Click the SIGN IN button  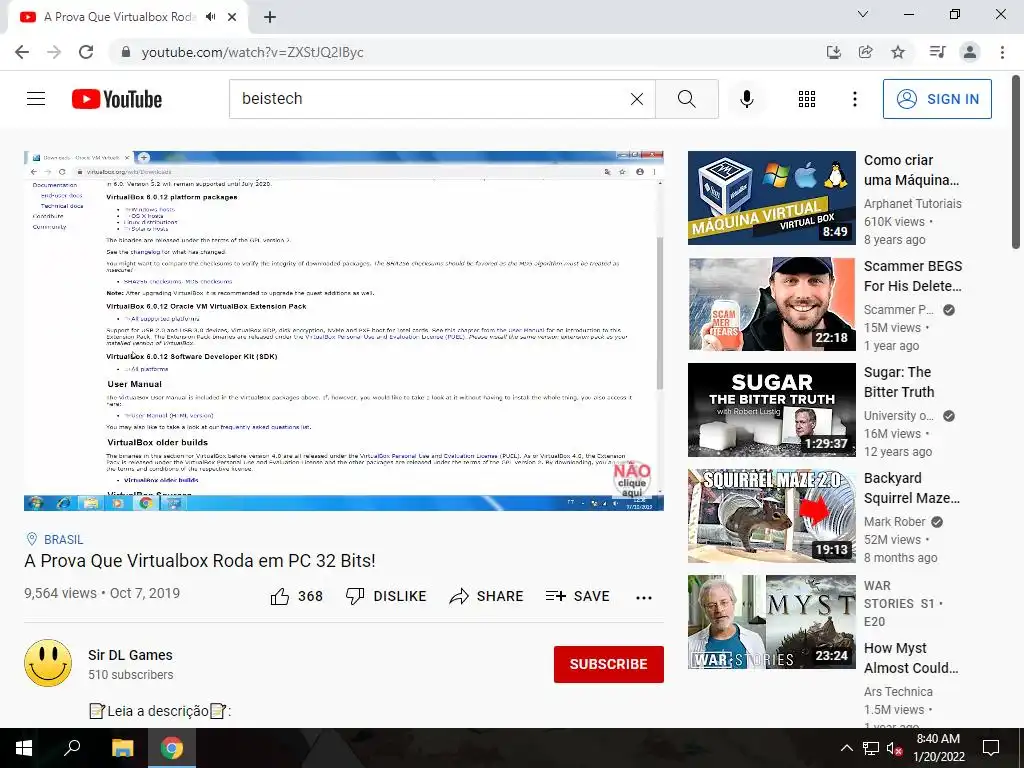936,99
